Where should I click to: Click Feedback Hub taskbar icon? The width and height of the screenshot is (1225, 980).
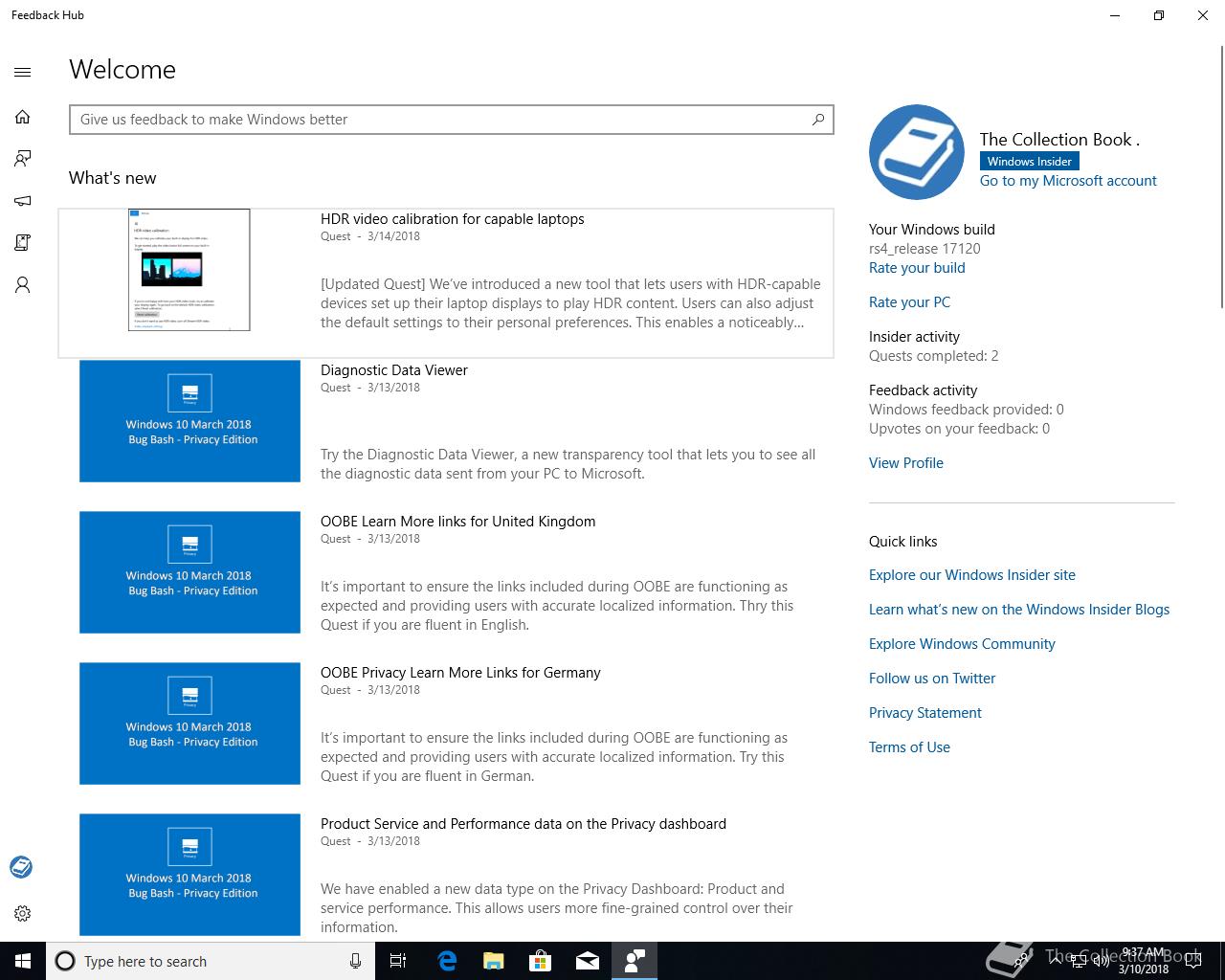634,961
